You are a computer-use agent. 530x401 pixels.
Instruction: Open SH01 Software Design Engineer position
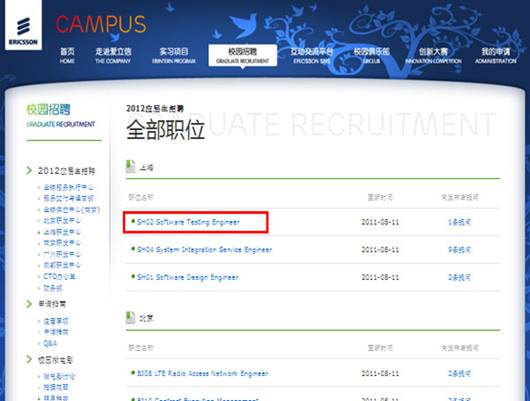pos(188,277)
